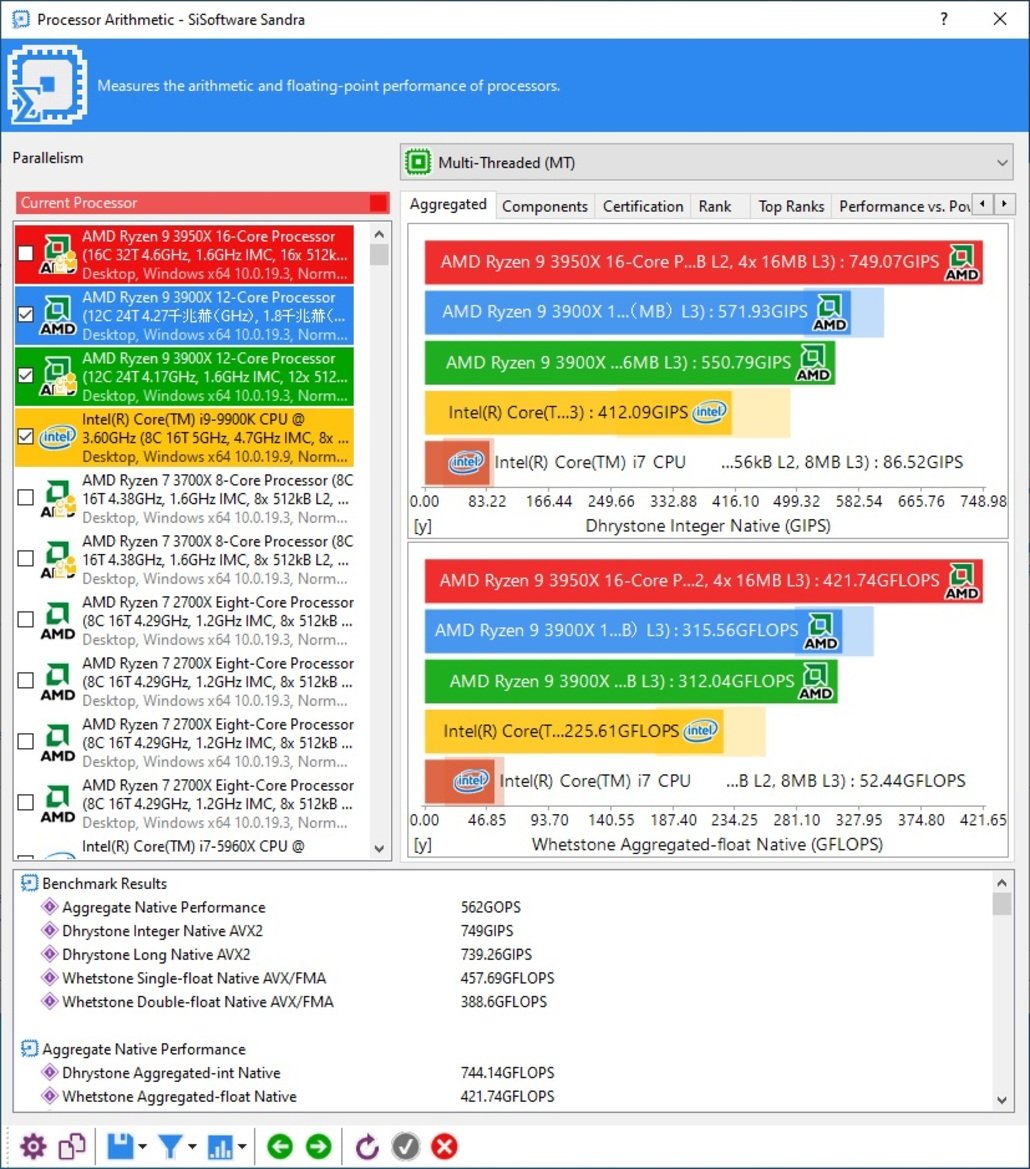Click AMD logo on the 749.07GIPS bar
Image resolution: width=1030 pixels, height=1169 pixels.
click(961, 262)
